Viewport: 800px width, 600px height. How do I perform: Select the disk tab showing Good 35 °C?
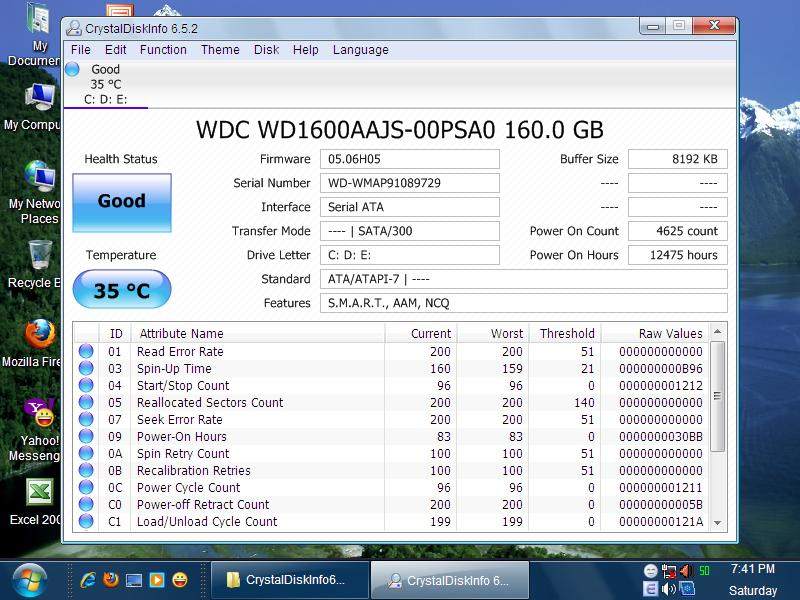click(x=106, y=84)
